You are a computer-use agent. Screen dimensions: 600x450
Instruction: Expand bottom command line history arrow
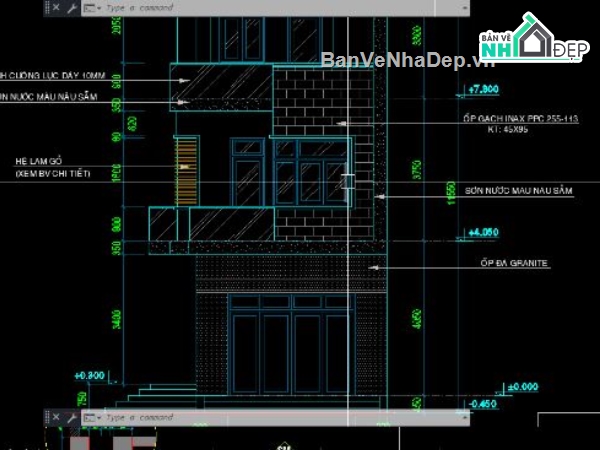click(465, 417)
